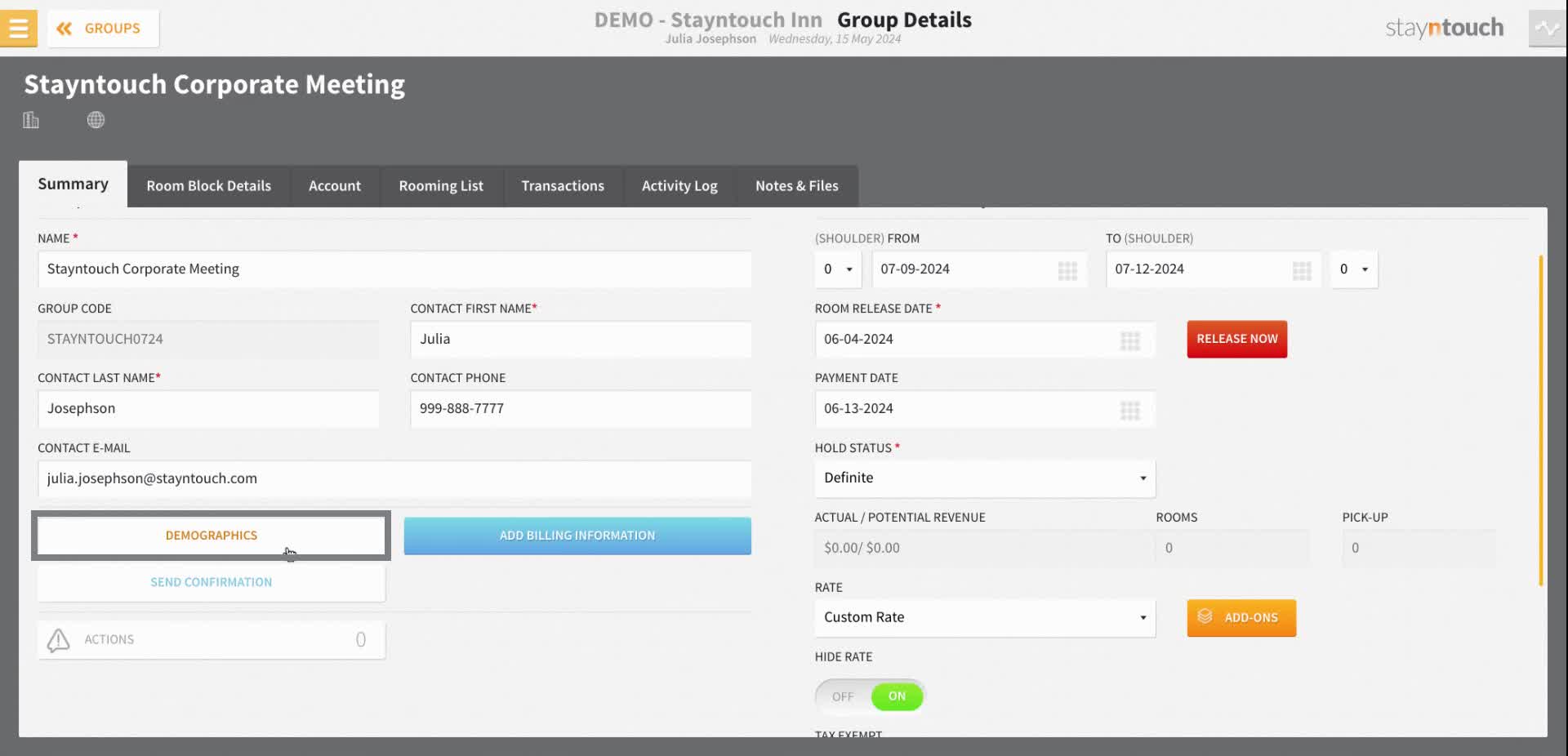Click the Stayntouch Corporate Meeting heading
Screen dimensions: 1568x756
point(214,84)
